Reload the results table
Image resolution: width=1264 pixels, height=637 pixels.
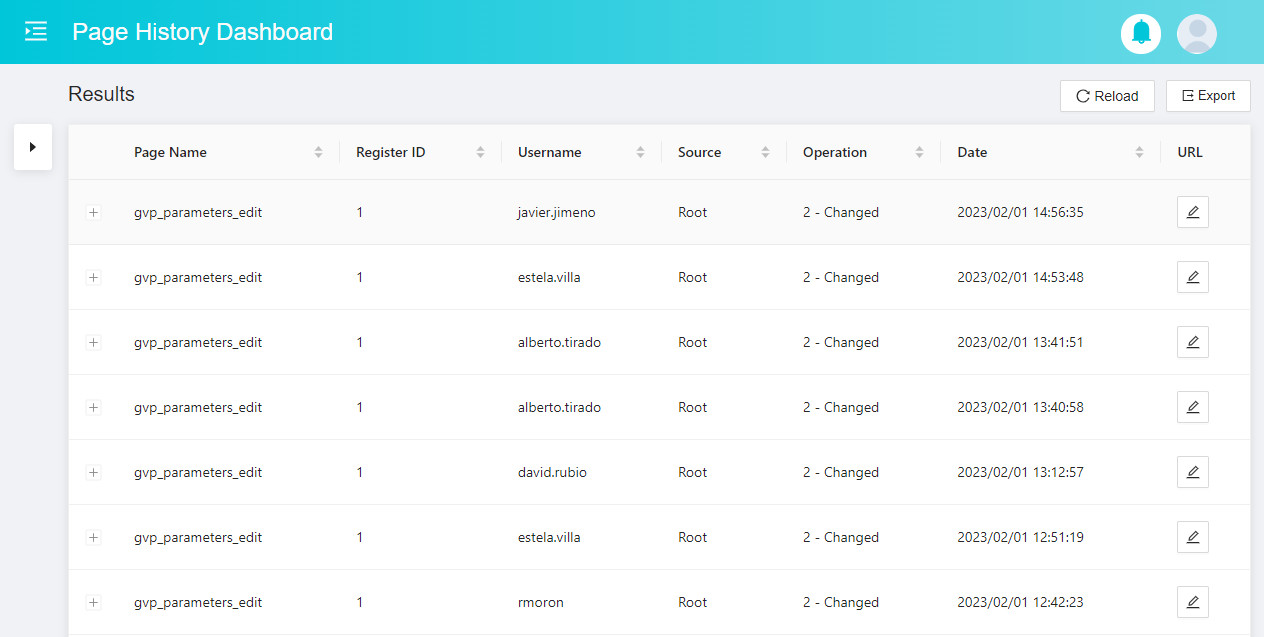[1107, 96]
